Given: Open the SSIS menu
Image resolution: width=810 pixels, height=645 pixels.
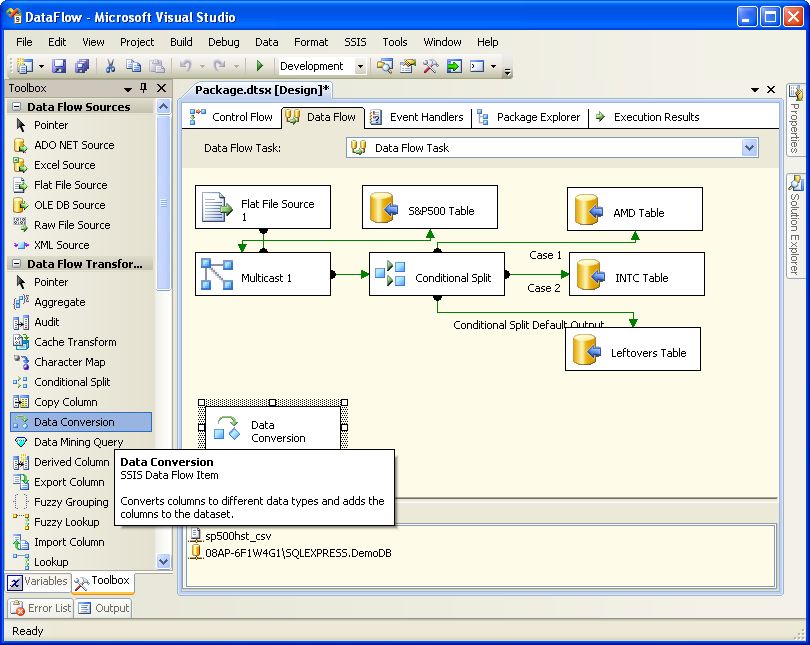Looking at the screenshot, I should (355, 42).
